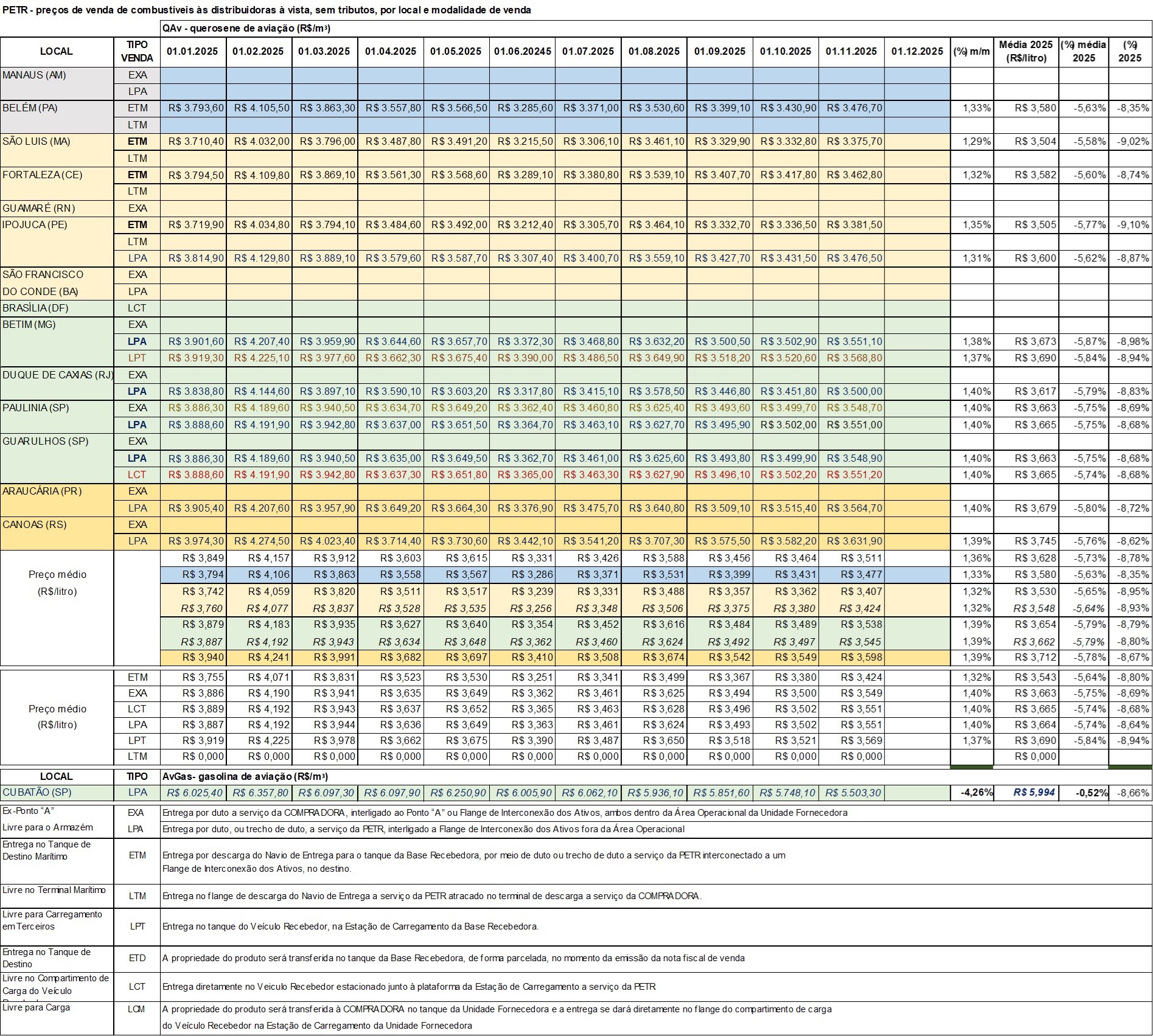Select the bold R$ 5,994 average cell
The width and height of the screenshot is (1153, 1036).
[1025, 793]
